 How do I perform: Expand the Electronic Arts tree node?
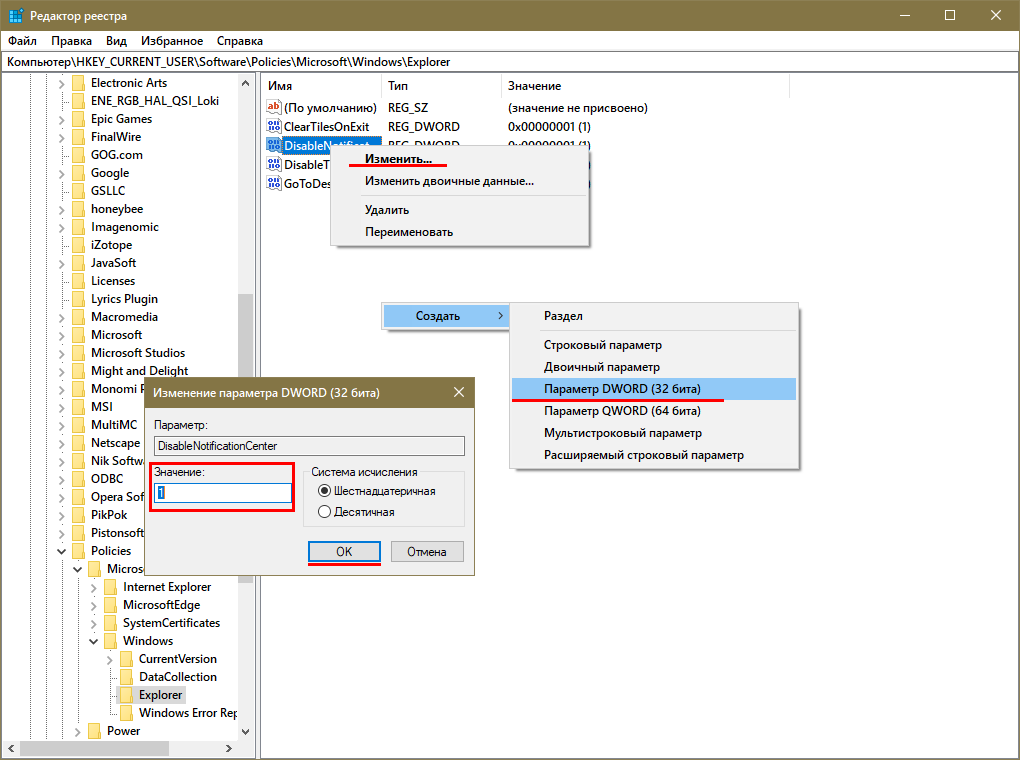[x=62, y=83]
